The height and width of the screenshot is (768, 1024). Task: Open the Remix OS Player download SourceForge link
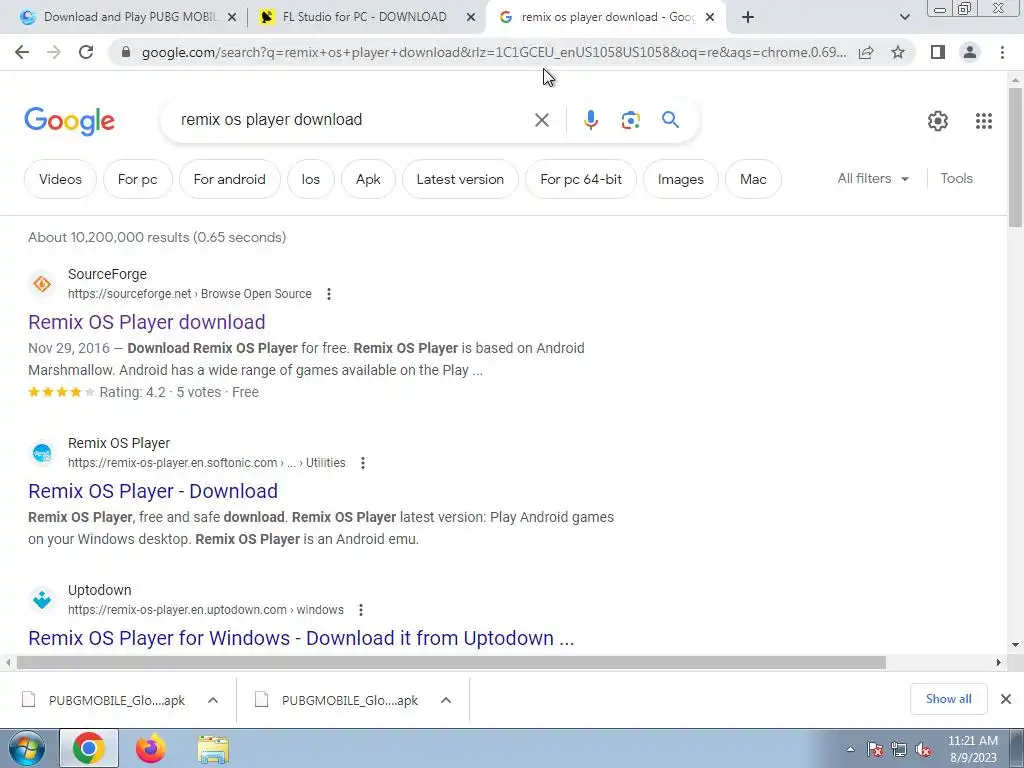[146, 322]
